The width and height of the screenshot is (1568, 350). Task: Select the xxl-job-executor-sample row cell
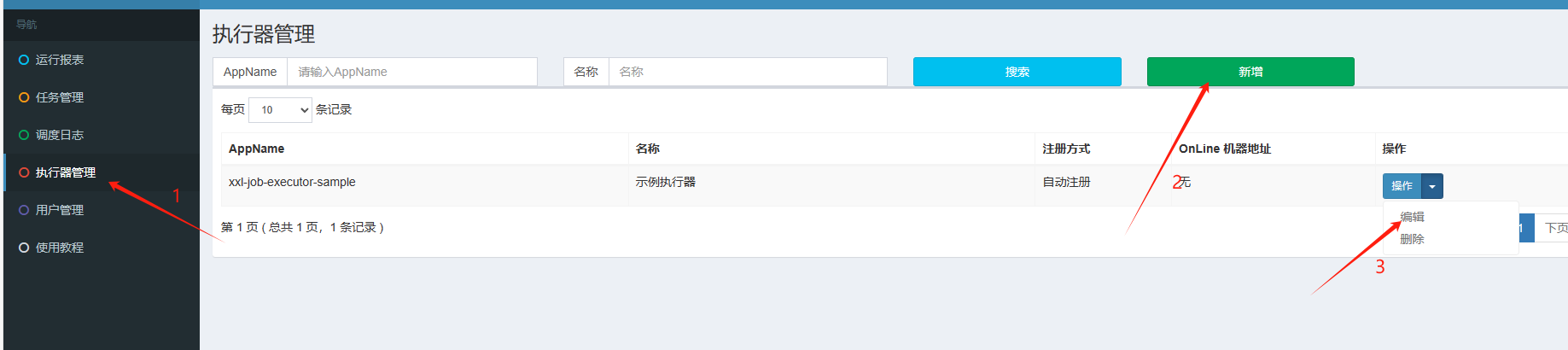click(x=292, y=182)
